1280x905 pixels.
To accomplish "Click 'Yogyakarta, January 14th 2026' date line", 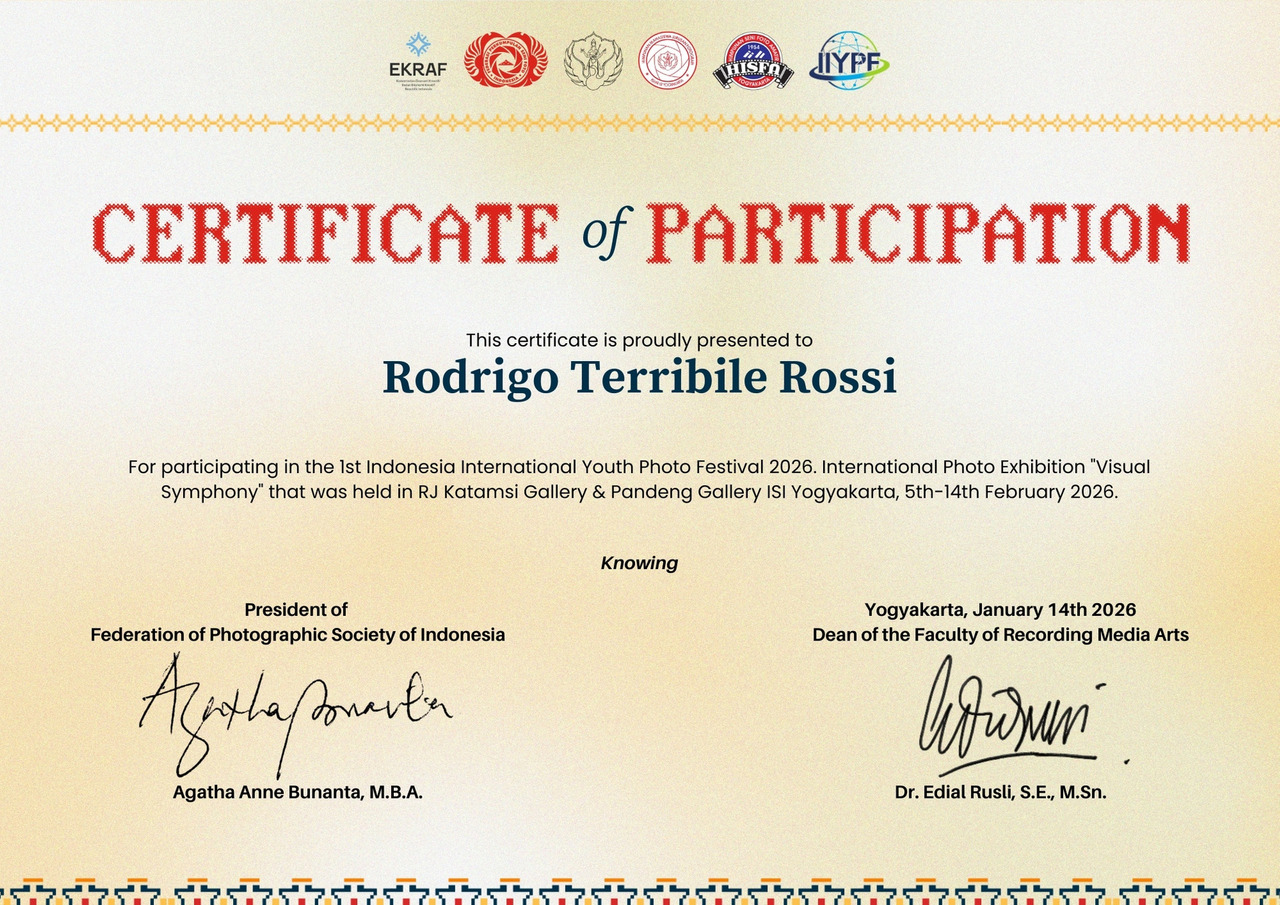I will click(x=1000, y=610).
